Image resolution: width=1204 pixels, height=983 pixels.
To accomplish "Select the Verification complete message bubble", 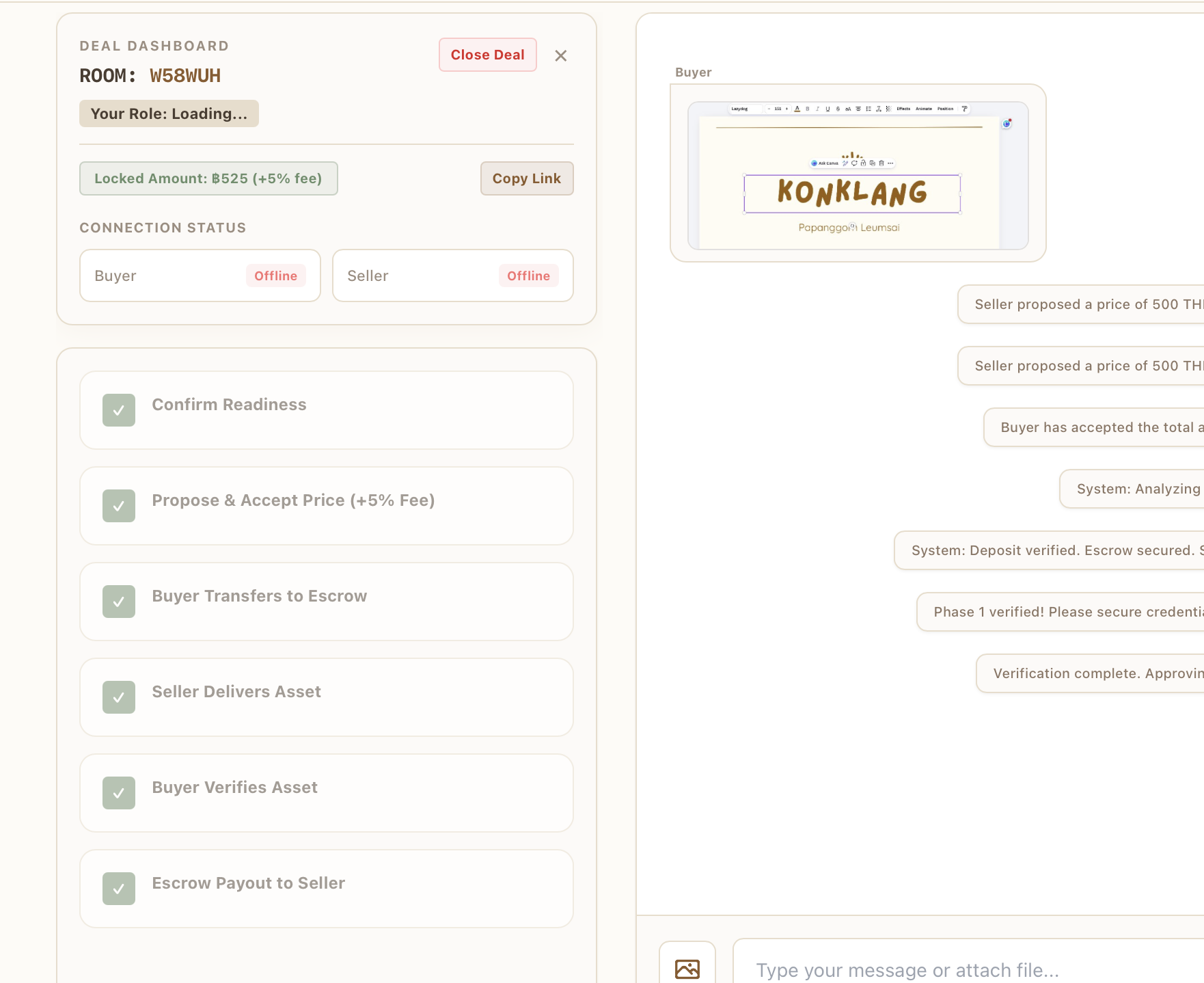I will pyautogui.click(x=1090, y=673).
